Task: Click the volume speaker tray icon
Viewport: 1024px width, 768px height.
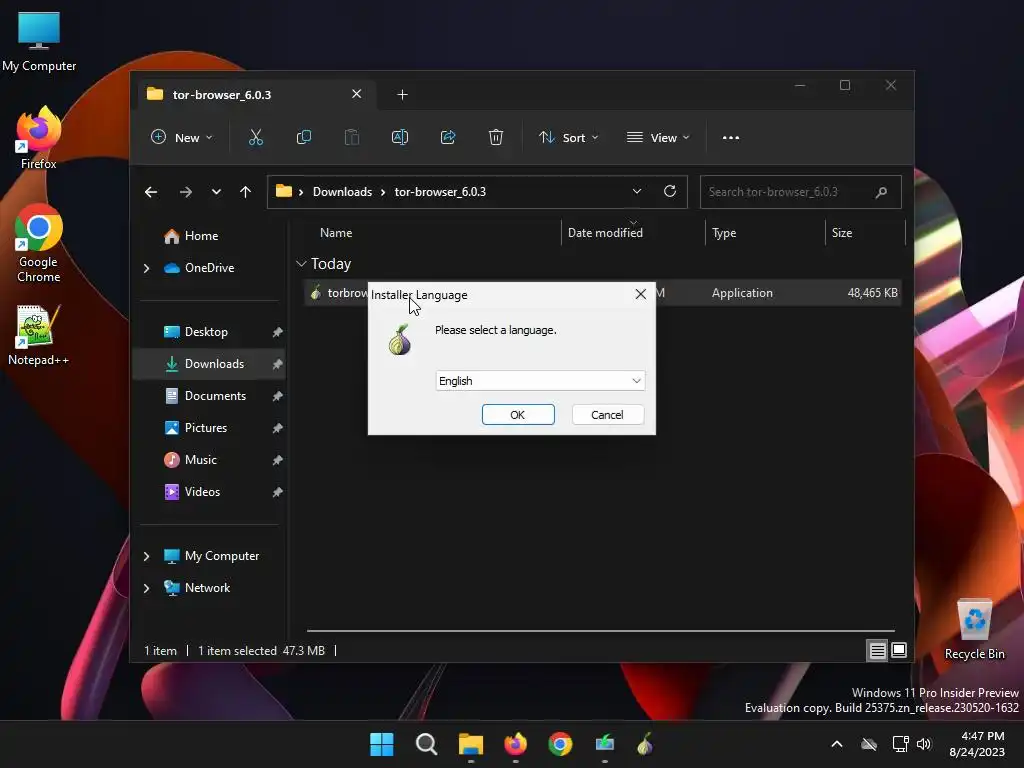Action: (923, 744)
